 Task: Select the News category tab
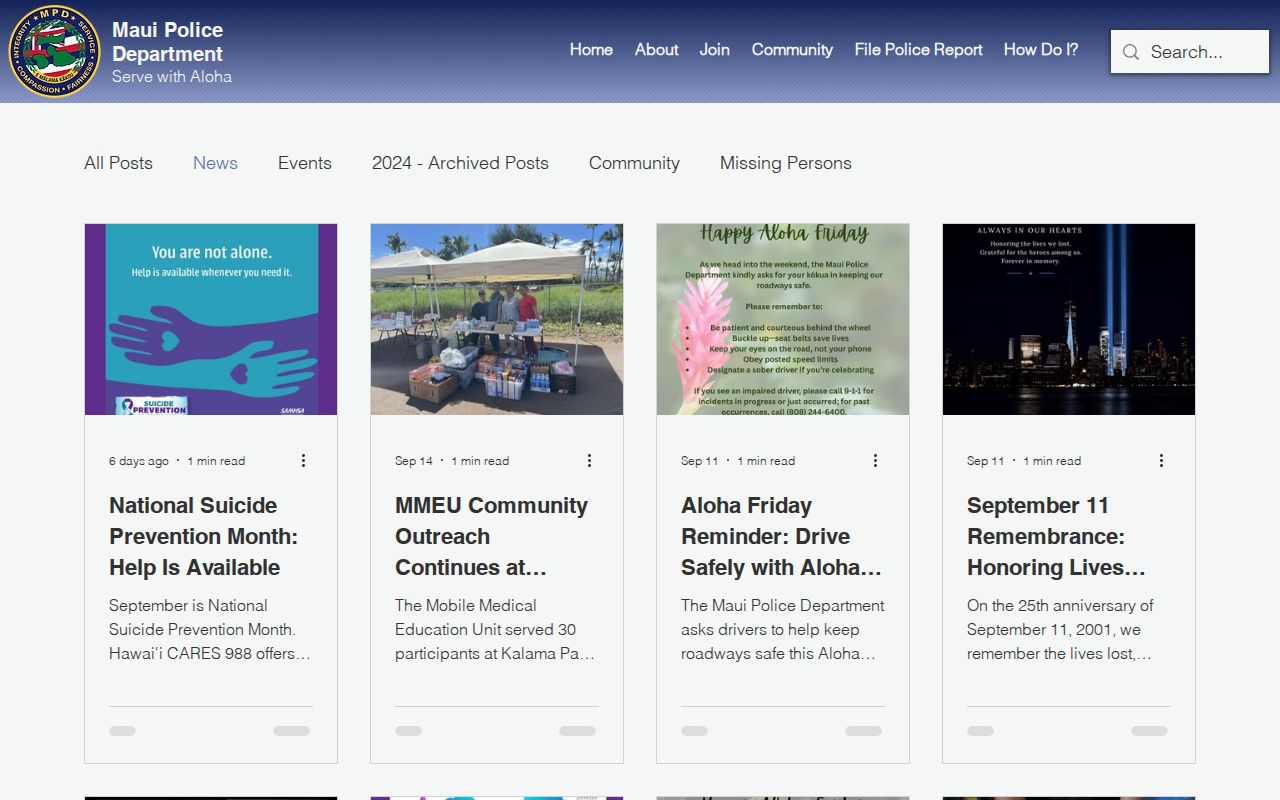pos(215,163)
